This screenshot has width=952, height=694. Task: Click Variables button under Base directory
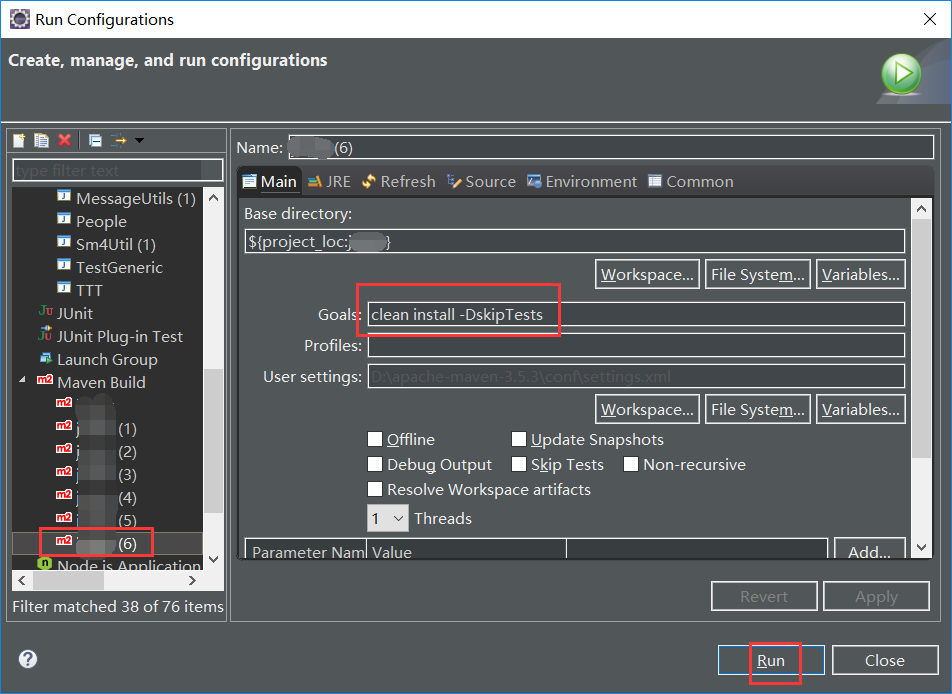[x=861, y=274]
